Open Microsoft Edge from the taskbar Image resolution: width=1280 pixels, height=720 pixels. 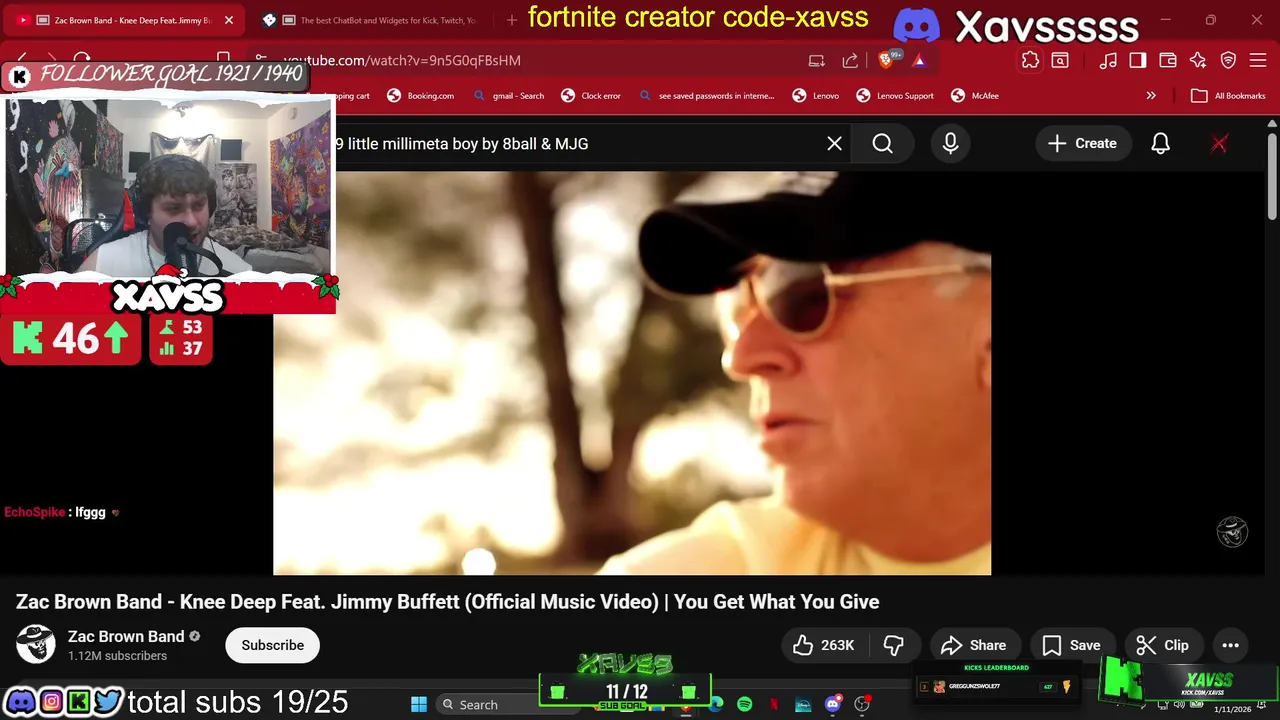716,704
